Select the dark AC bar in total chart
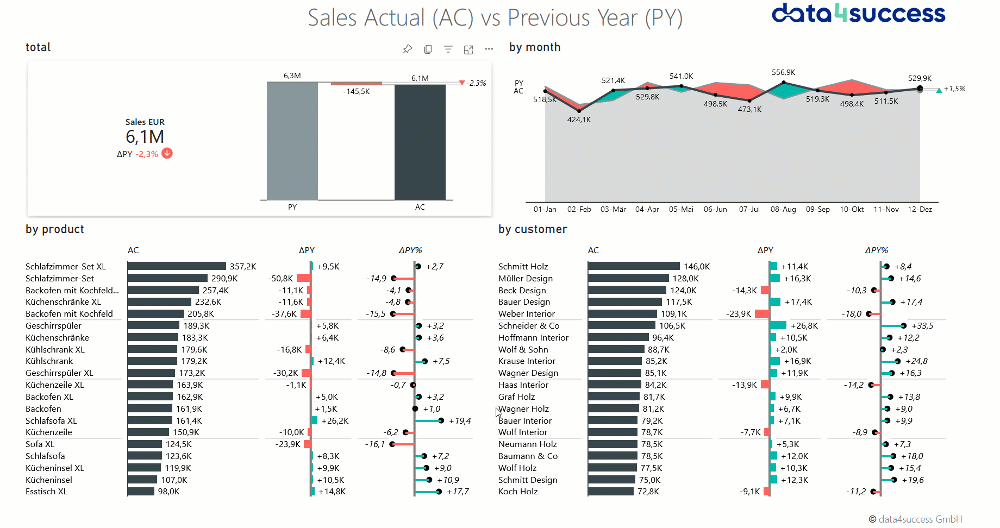 [420, 142]
